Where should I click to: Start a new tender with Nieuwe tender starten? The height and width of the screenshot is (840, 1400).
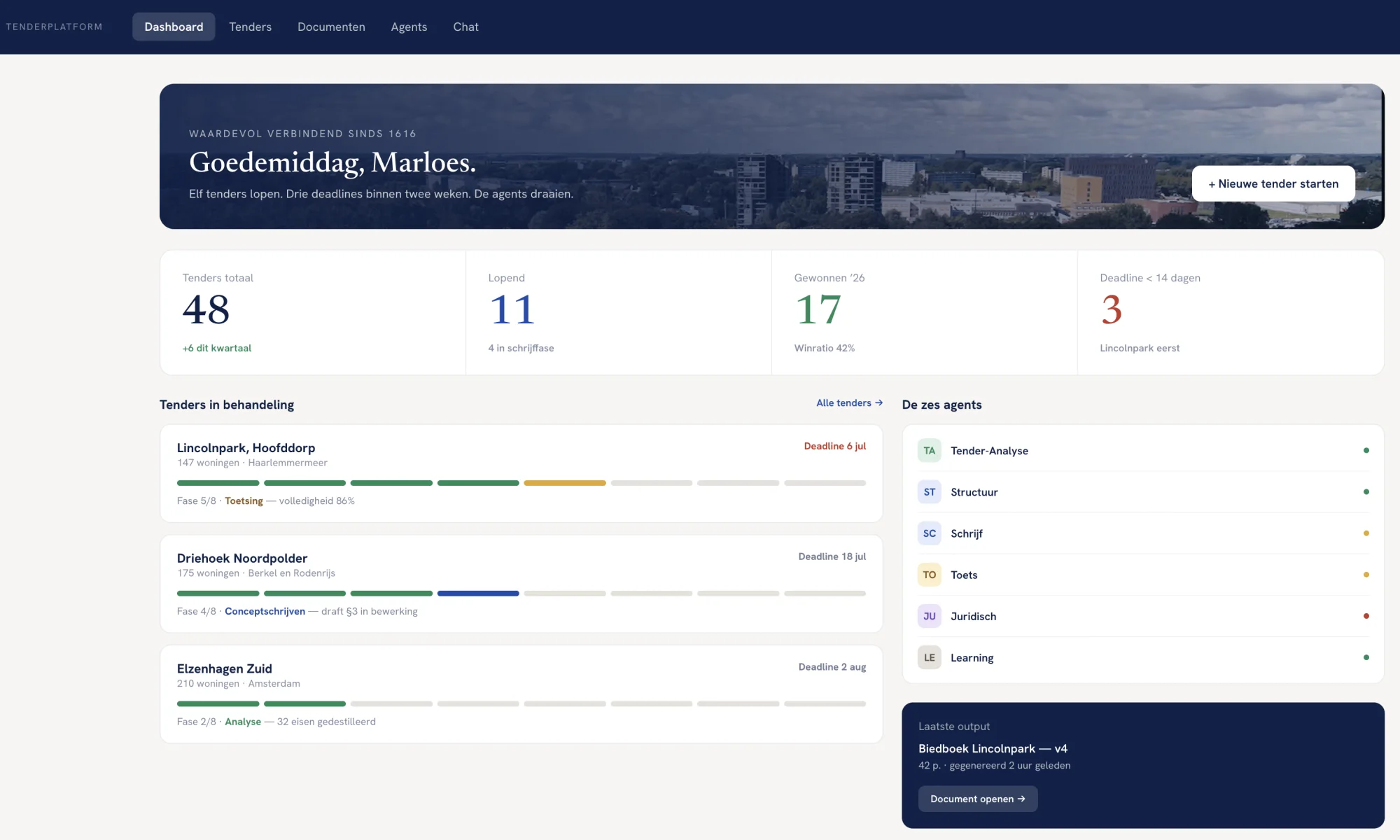pos(1273,183)
